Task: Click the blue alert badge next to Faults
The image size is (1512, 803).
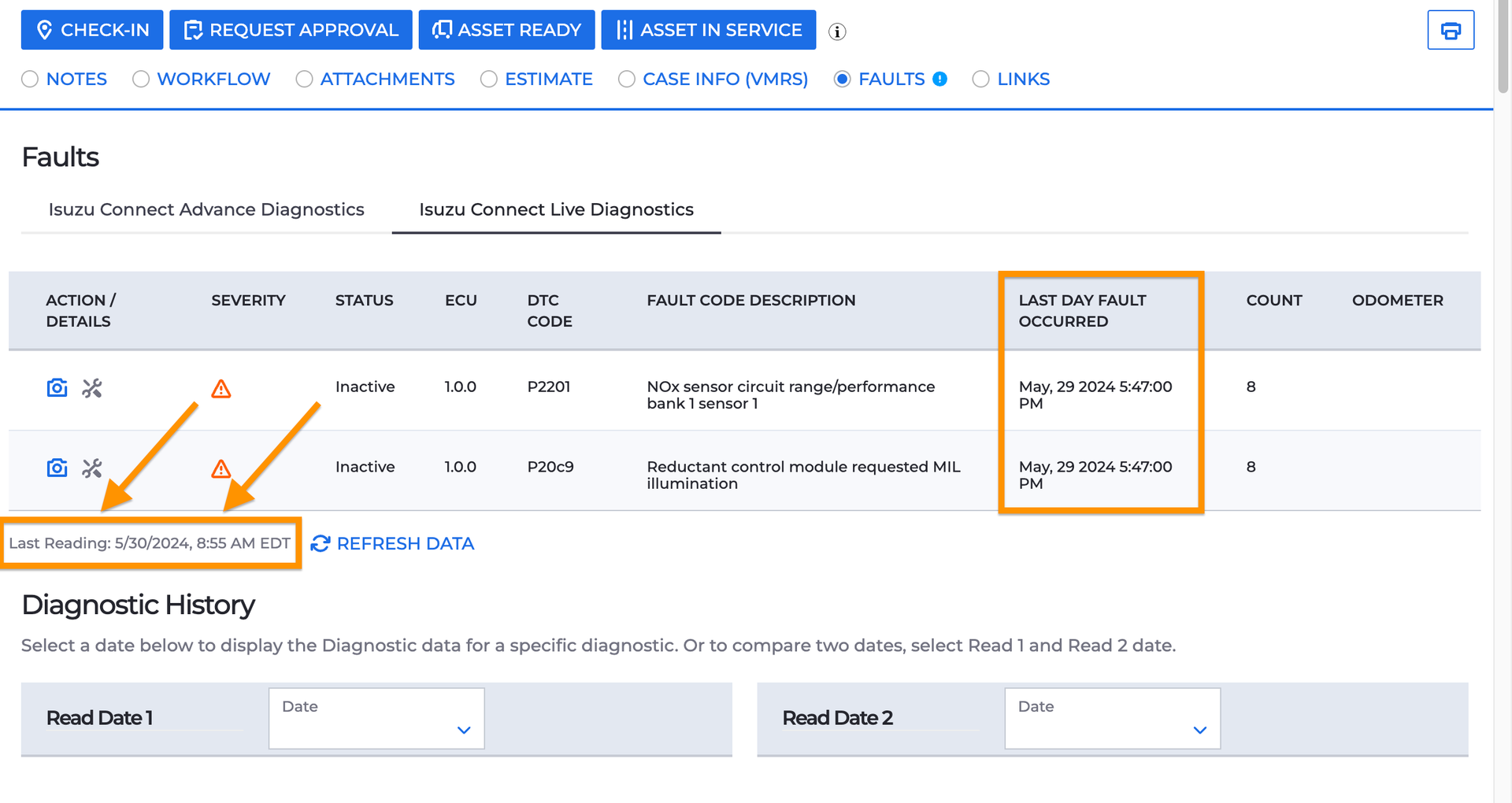Action: (939, 79)
